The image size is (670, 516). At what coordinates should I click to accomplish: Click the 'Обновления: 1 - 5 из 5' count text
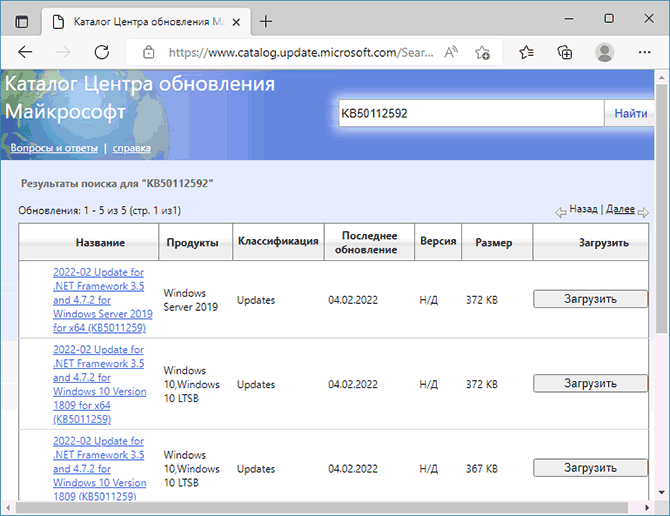(100, 210)
